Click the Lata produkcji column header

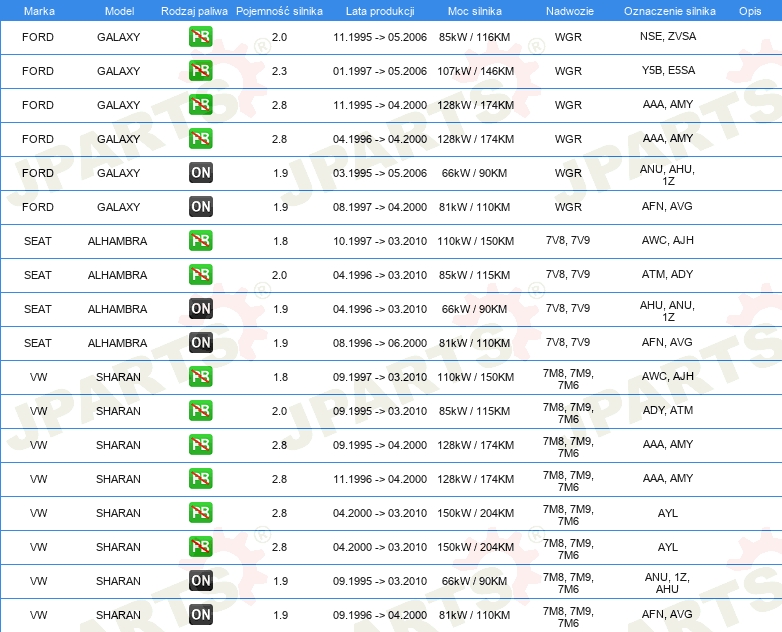pos(380,11)
